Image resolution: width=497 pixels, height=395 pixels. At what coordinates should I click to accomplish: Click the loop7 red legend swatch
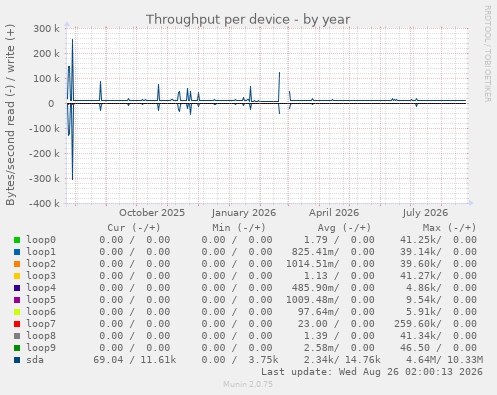click(17, 324)
